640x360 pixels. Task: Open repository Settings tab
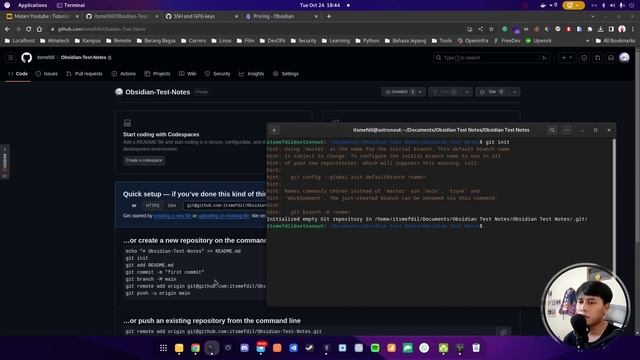pos(286,74)
